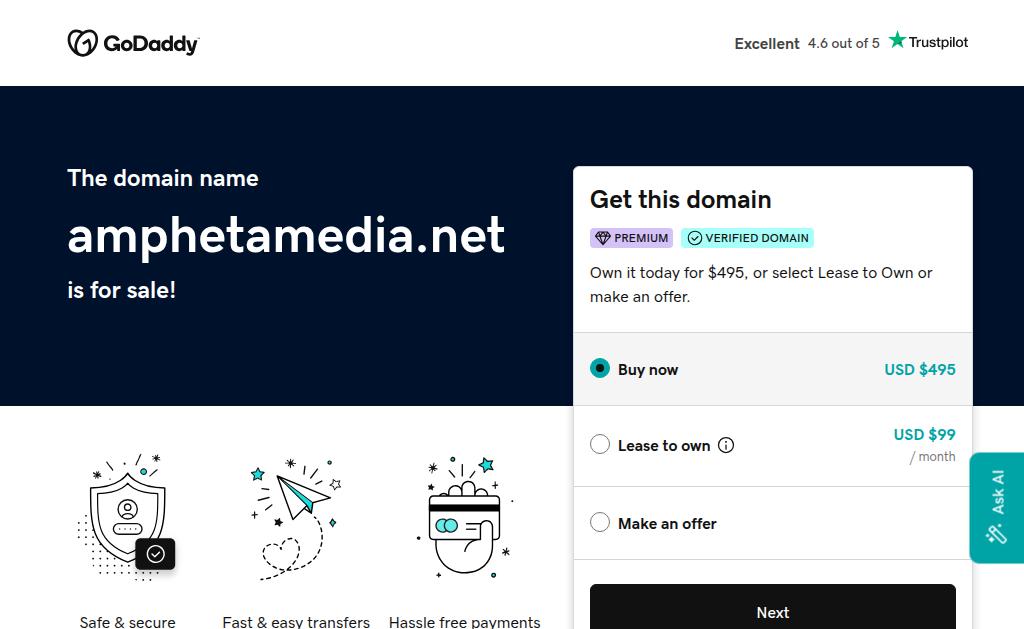Click the Ask AI magic wand icon
The image size is (1024, 629).
(996, 534)
